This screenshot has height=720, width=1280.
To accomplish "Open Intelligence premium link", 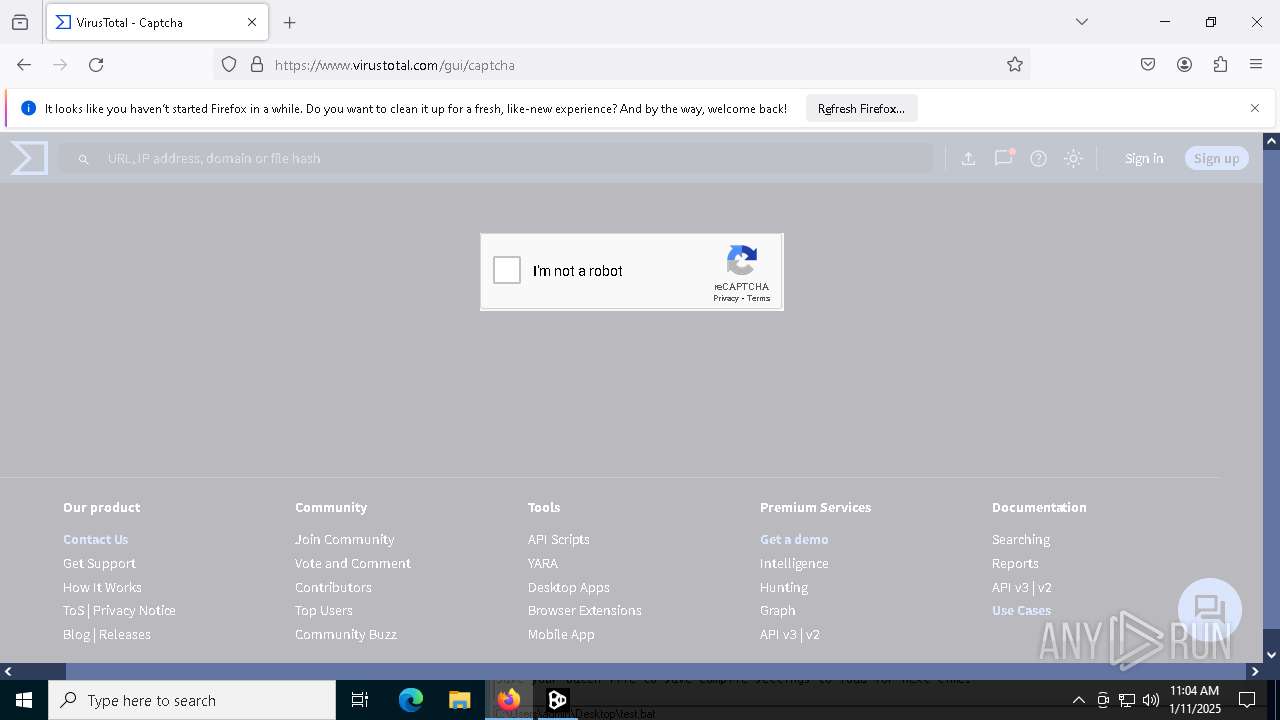I will 794,563.
